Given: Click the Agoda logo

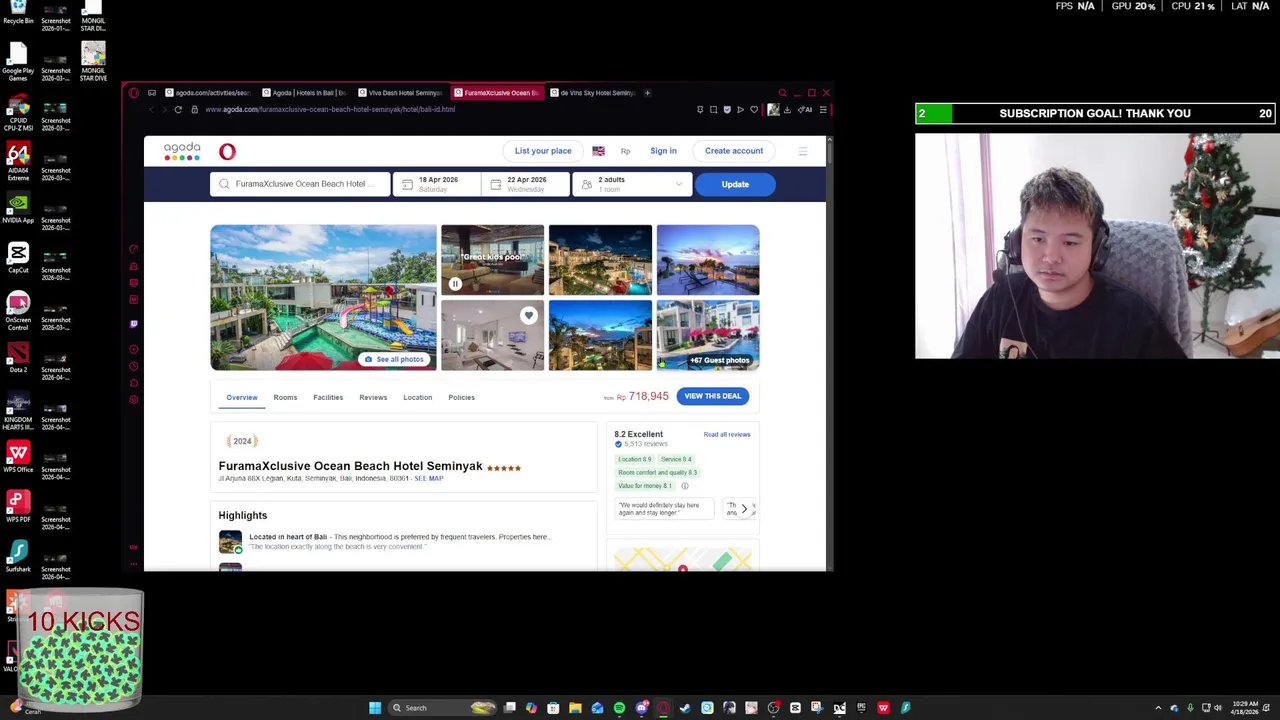Looking at the screenshot, I should click(x=182, y=151).
